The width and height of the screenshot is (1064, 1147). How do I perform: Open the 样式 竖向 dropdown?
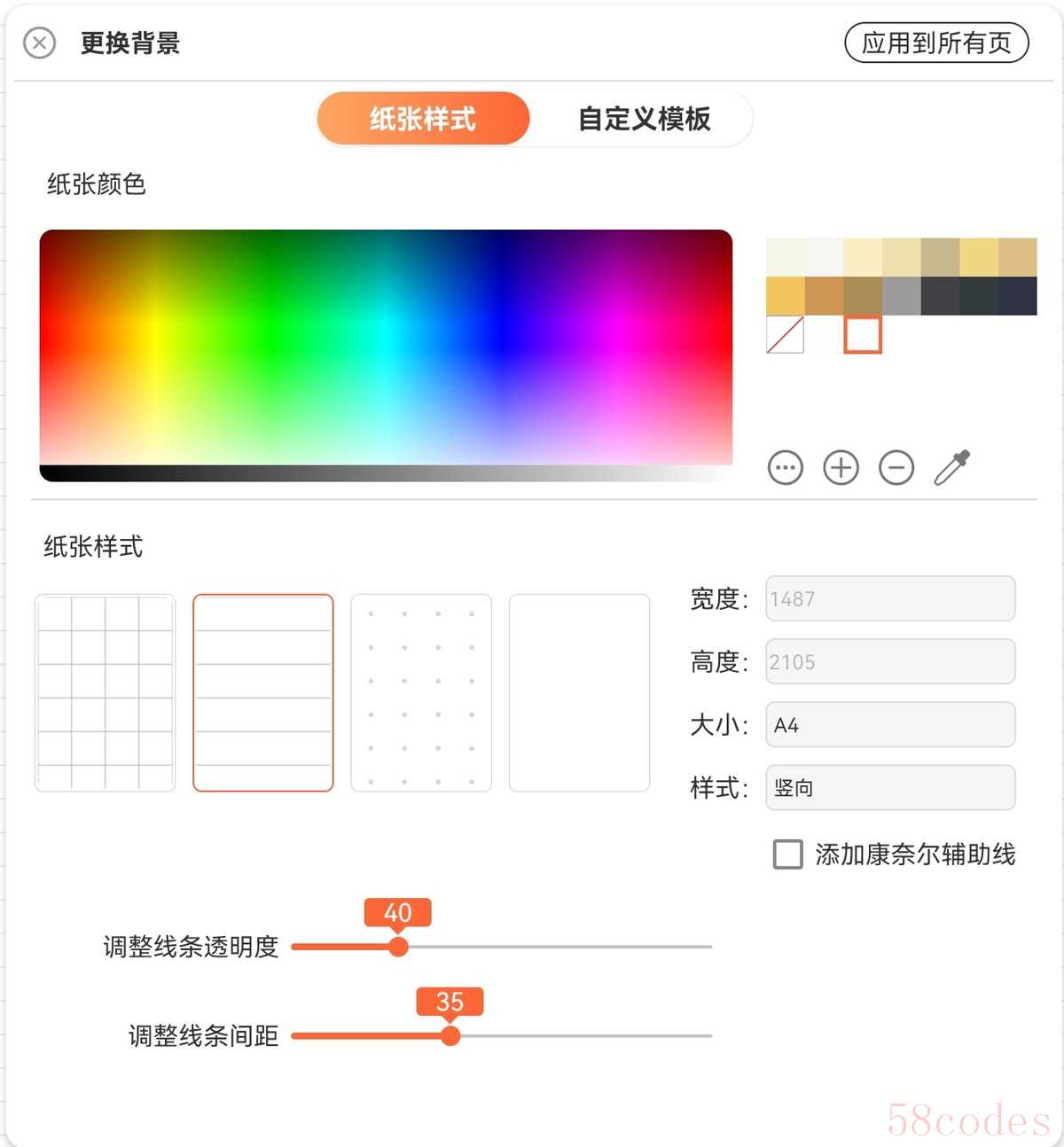pyautogui.click(x=890, y=787)
